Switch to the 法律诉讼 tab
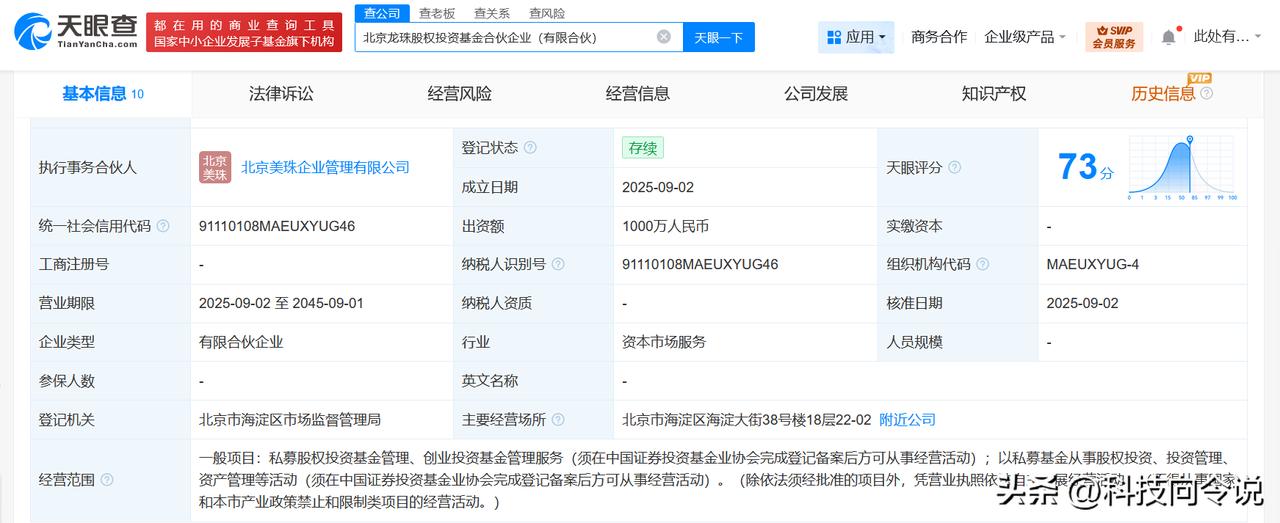Image resolution: width=1280 pixels, height=523 pixels. (x=281, y=93)
